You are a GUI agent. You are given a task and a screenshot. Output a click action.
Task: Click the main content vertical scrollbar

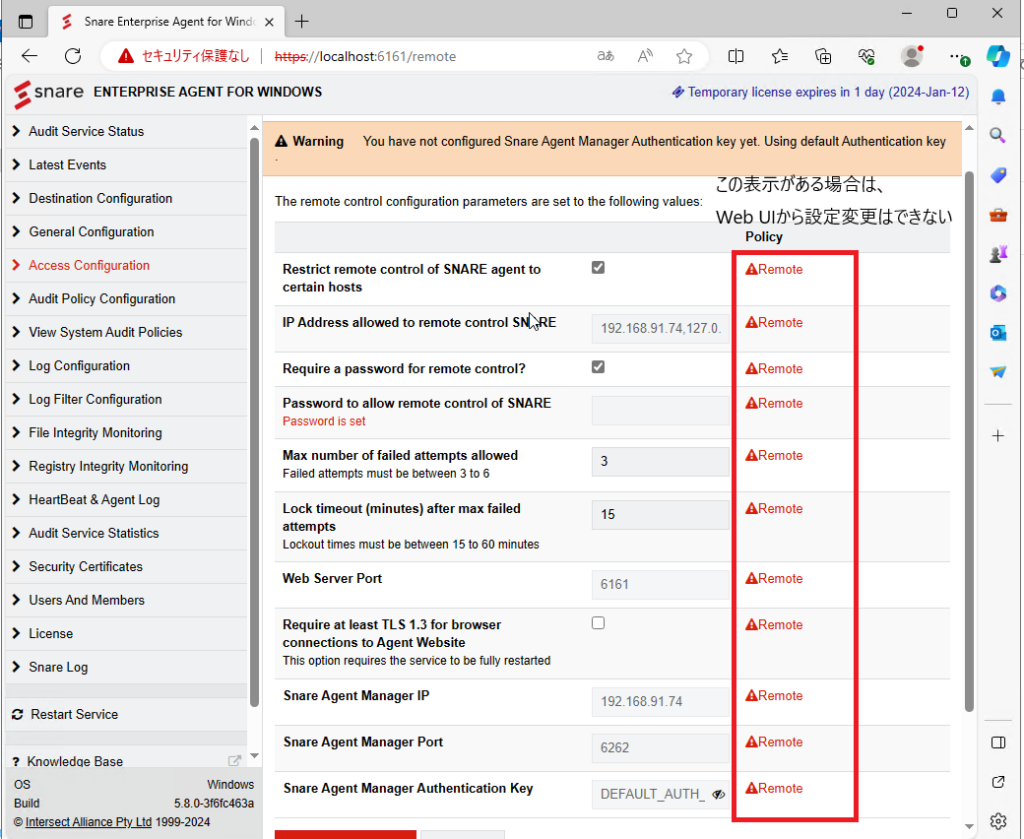(969, 441)
